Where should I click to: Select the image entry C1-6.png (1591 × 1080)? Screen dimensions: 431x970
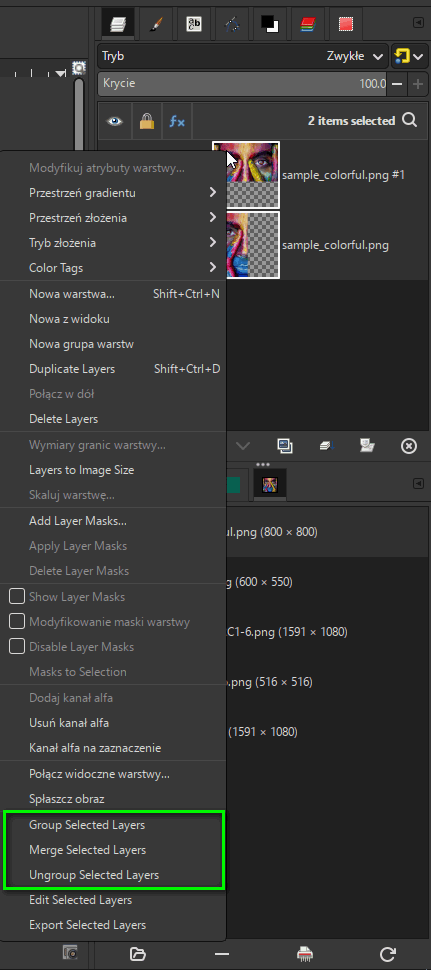coord(325,632)
